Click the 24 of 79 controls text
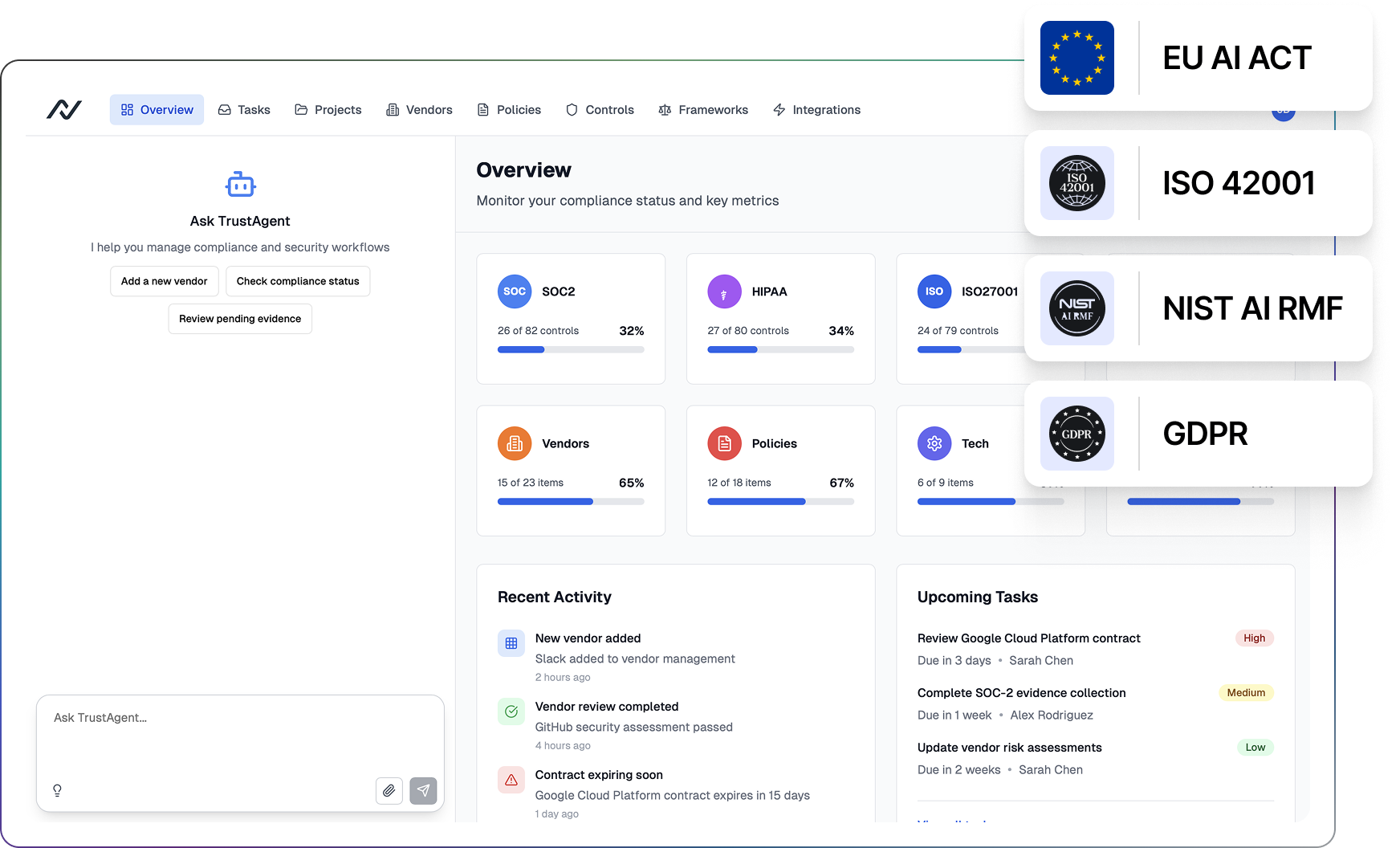This screenshot has height=848, width=1400. [x=958, y=331]
